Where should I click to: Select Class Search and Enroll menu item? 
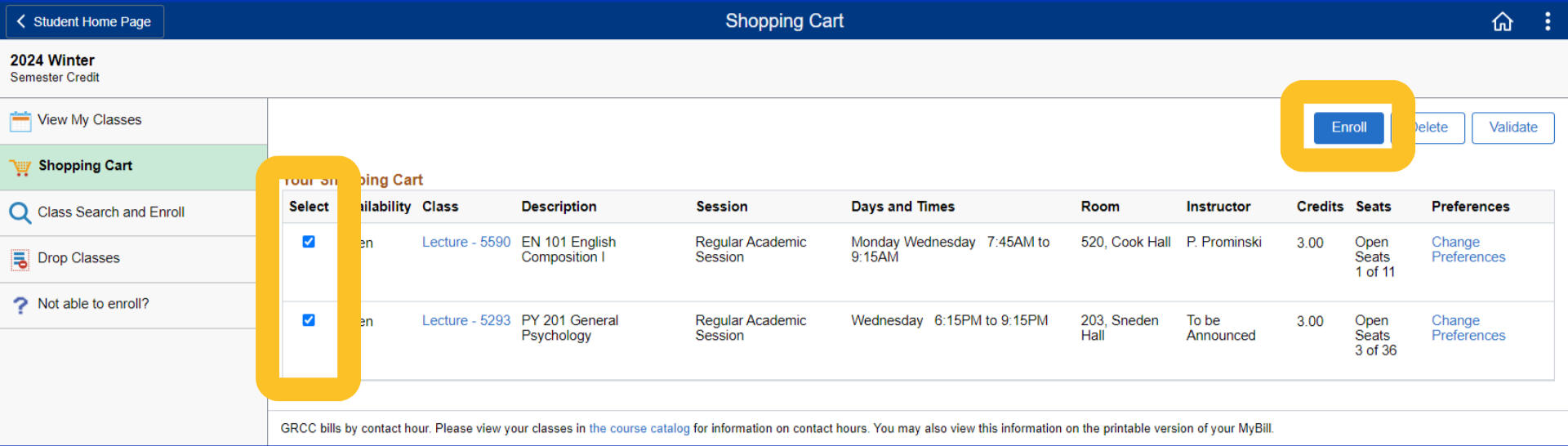111,212
